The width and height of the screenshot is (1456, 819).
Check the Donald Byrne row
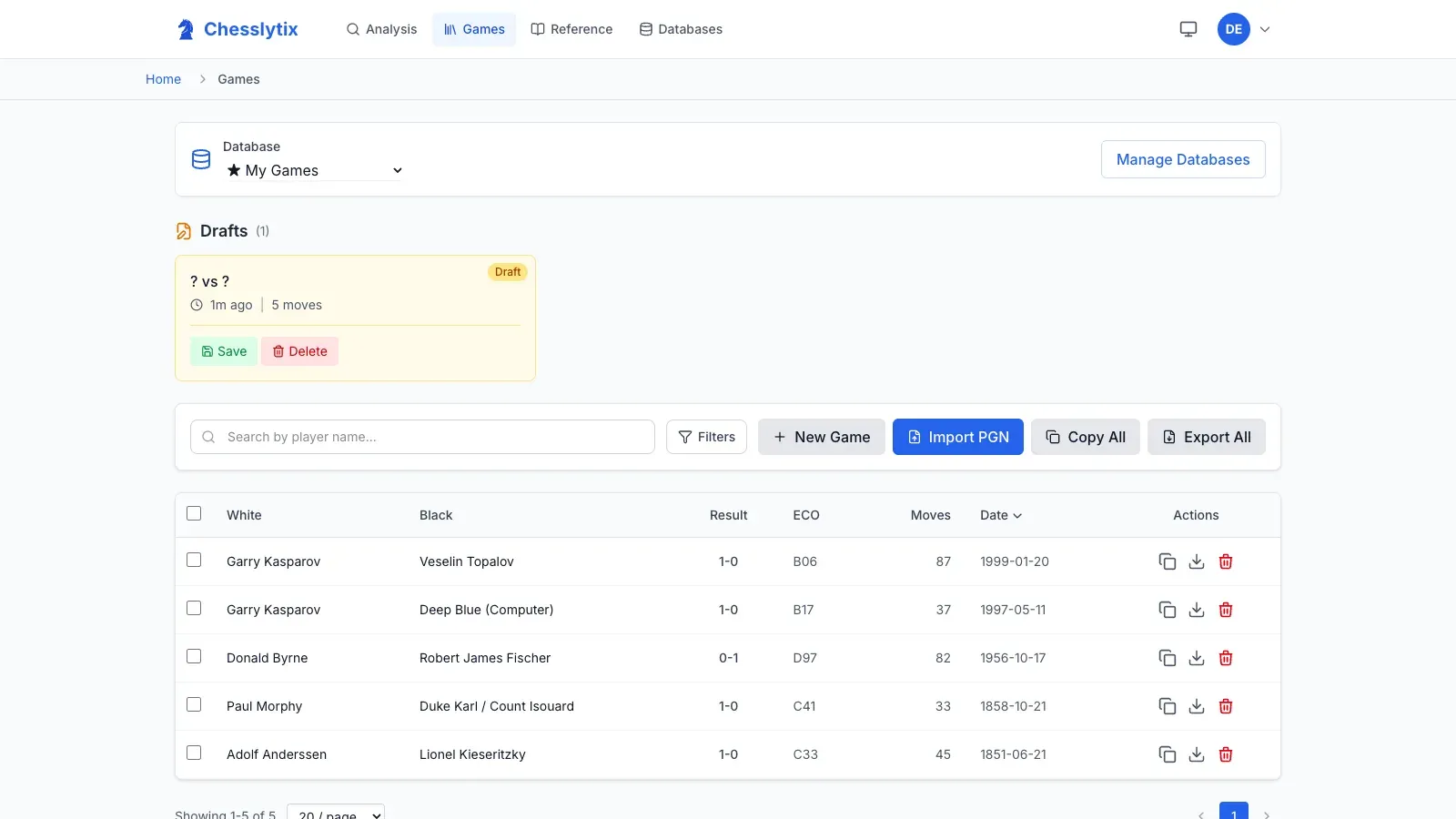pos(194,656)
